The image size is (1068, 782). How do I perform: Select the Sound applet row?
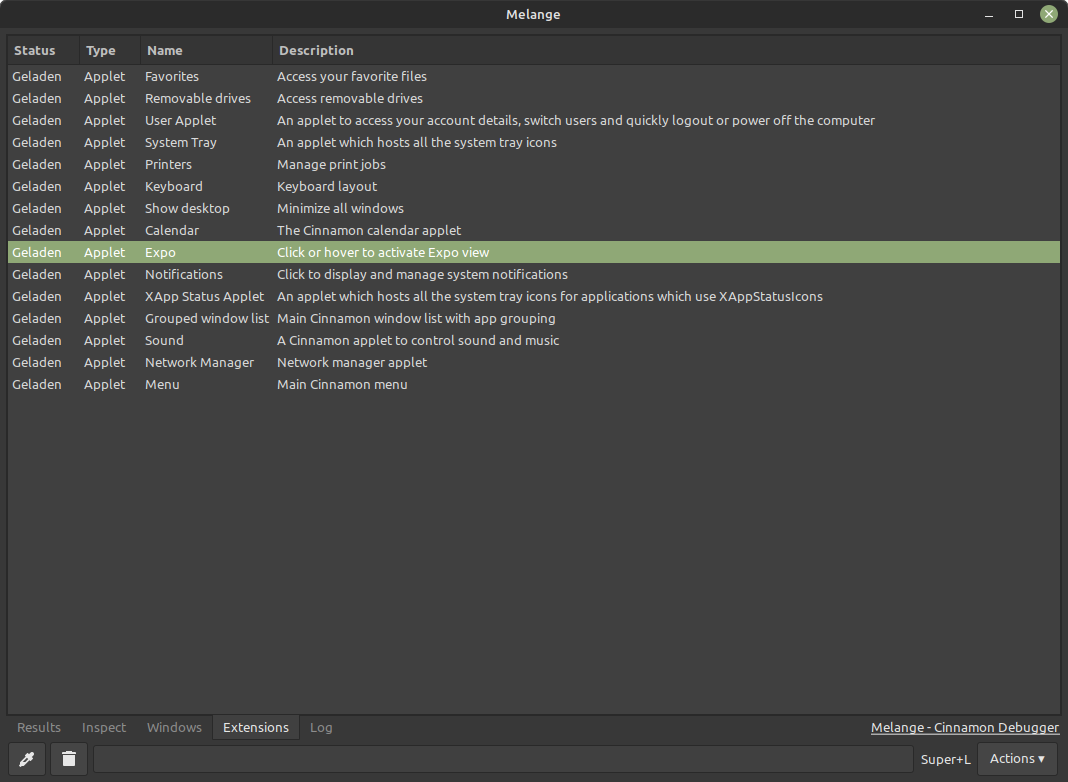pos(534,341)
